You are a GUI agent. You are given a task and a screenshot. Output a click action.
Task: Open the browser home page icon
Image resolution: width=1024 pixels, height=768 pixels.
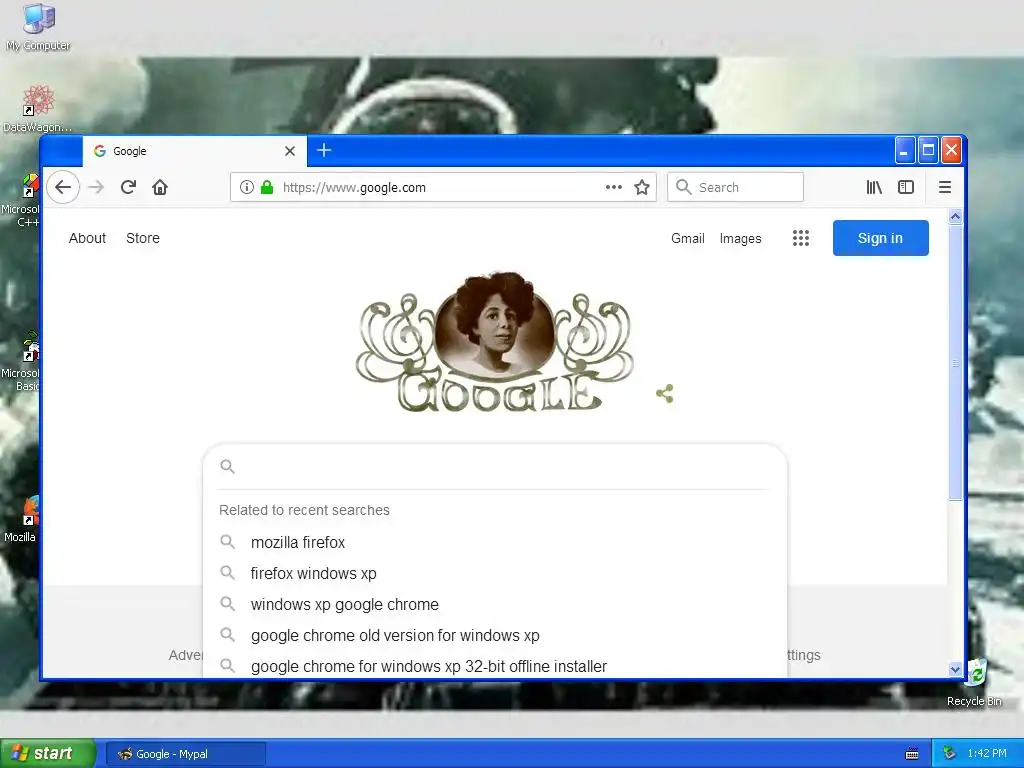[x=160, y=187]
